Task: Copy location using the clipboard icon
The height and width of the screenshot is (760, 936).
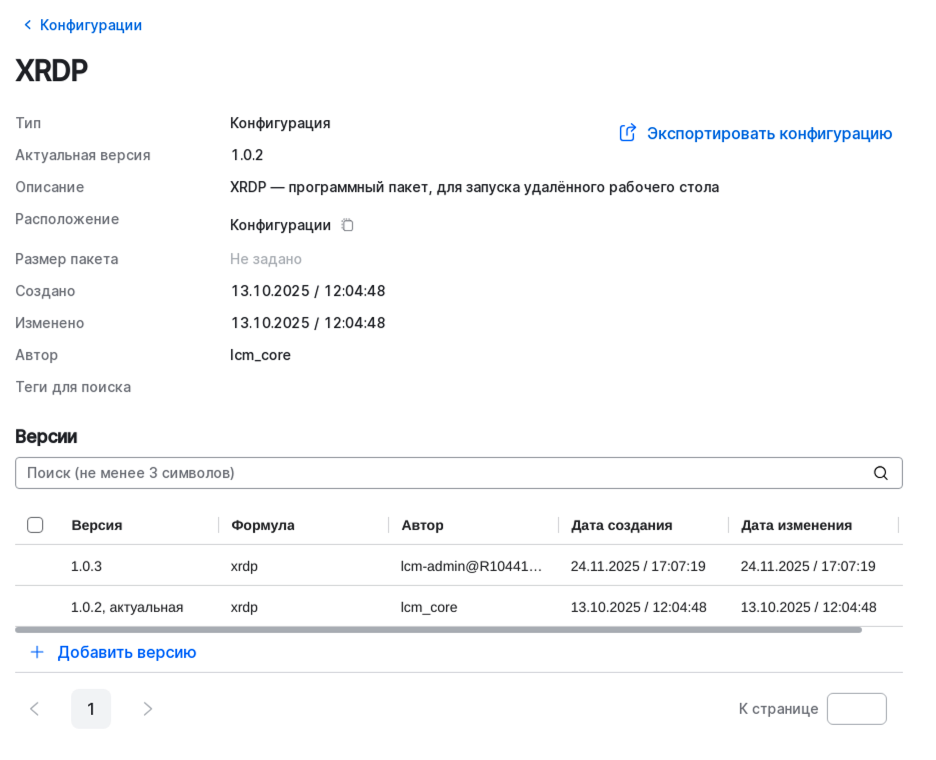Action: click(x=347, y=225)
